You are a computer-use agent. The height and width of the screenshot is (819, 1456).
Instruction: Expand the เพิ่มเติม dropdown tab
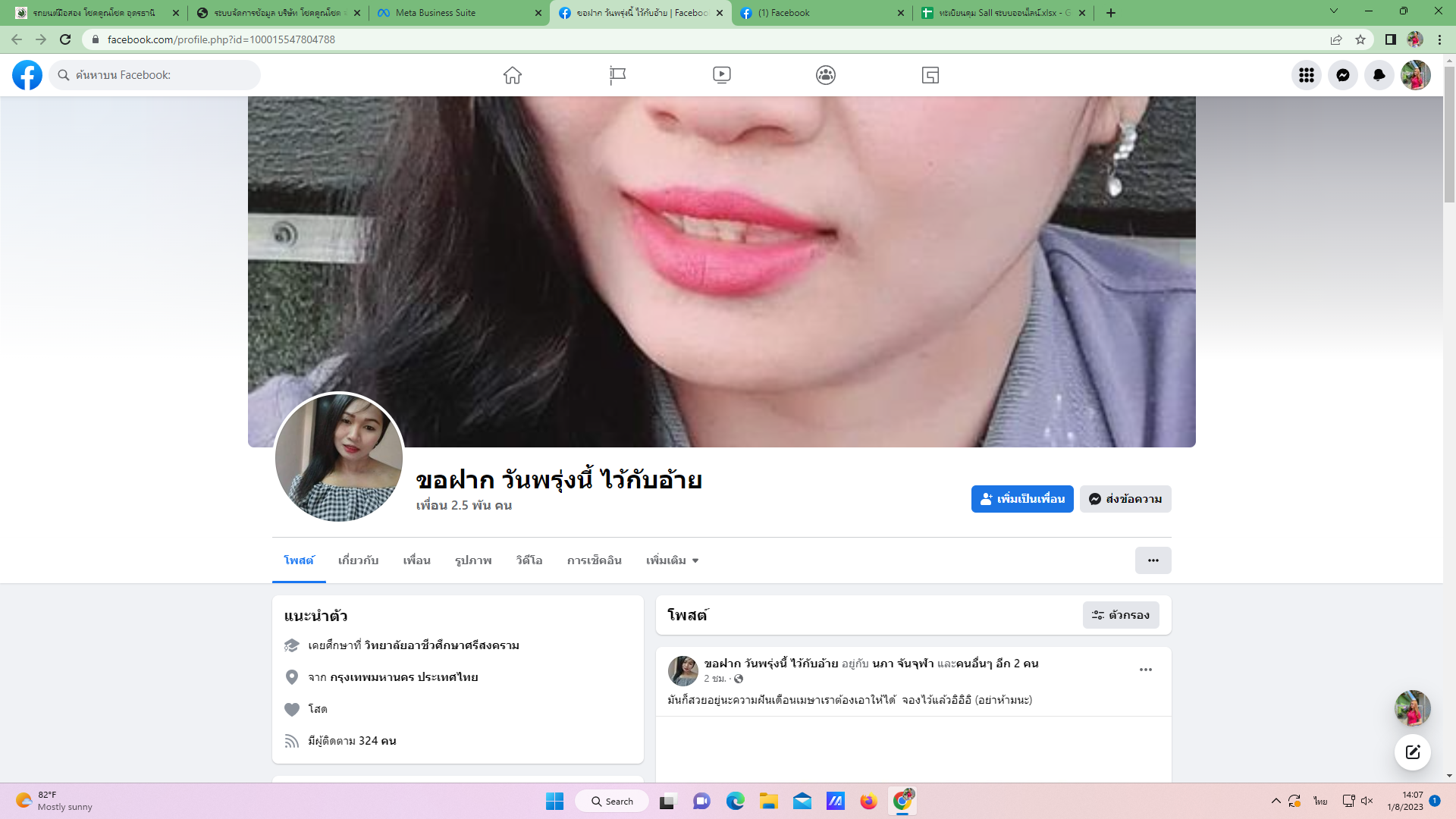(672, 560)
